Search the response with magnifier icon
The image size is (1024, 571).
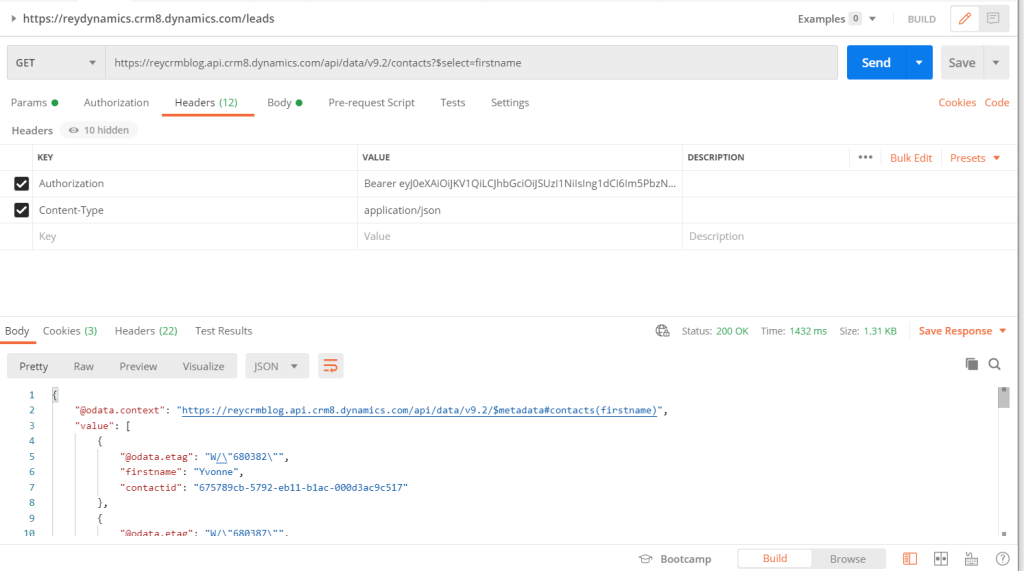coord(995,365)
